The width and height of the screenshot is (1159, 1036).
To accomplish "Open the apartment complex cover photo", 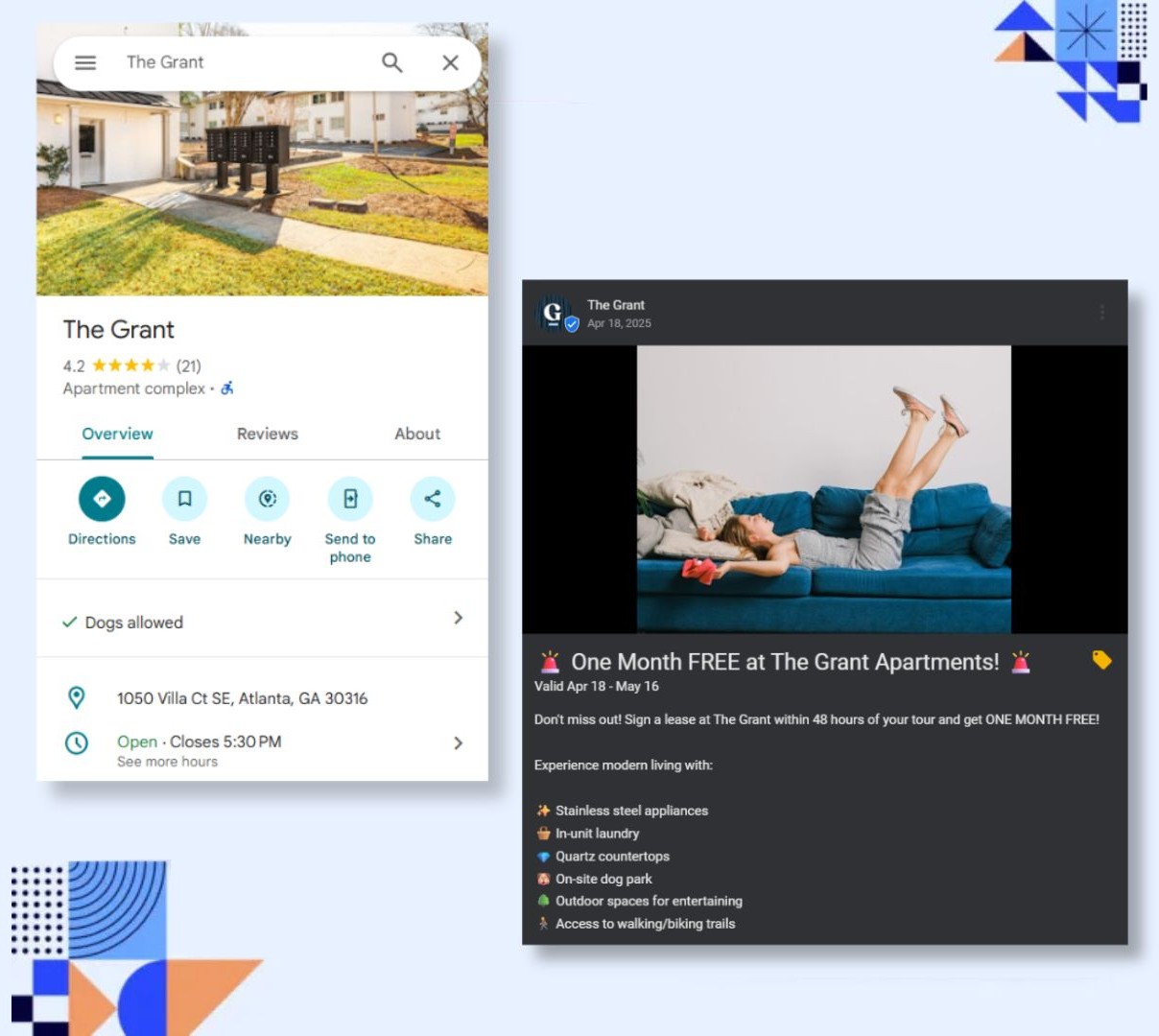I will 262,192.
